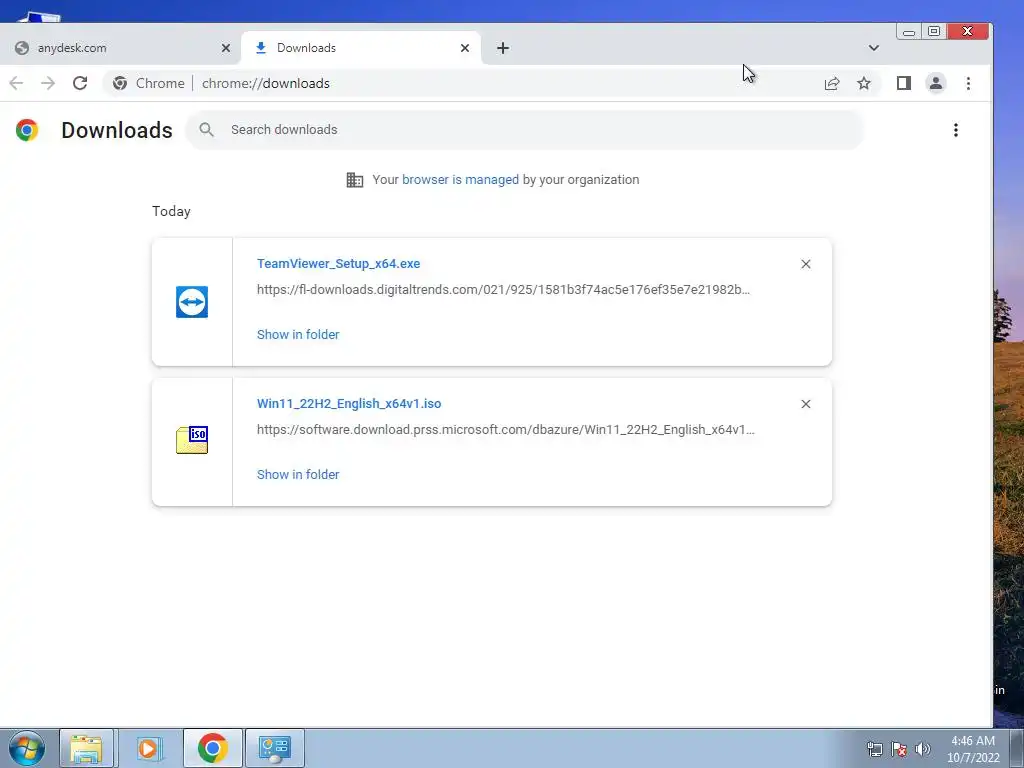Remove Win11 ISO download from list
Viewport: 1024px width, 768px height.
pos(806,404)
